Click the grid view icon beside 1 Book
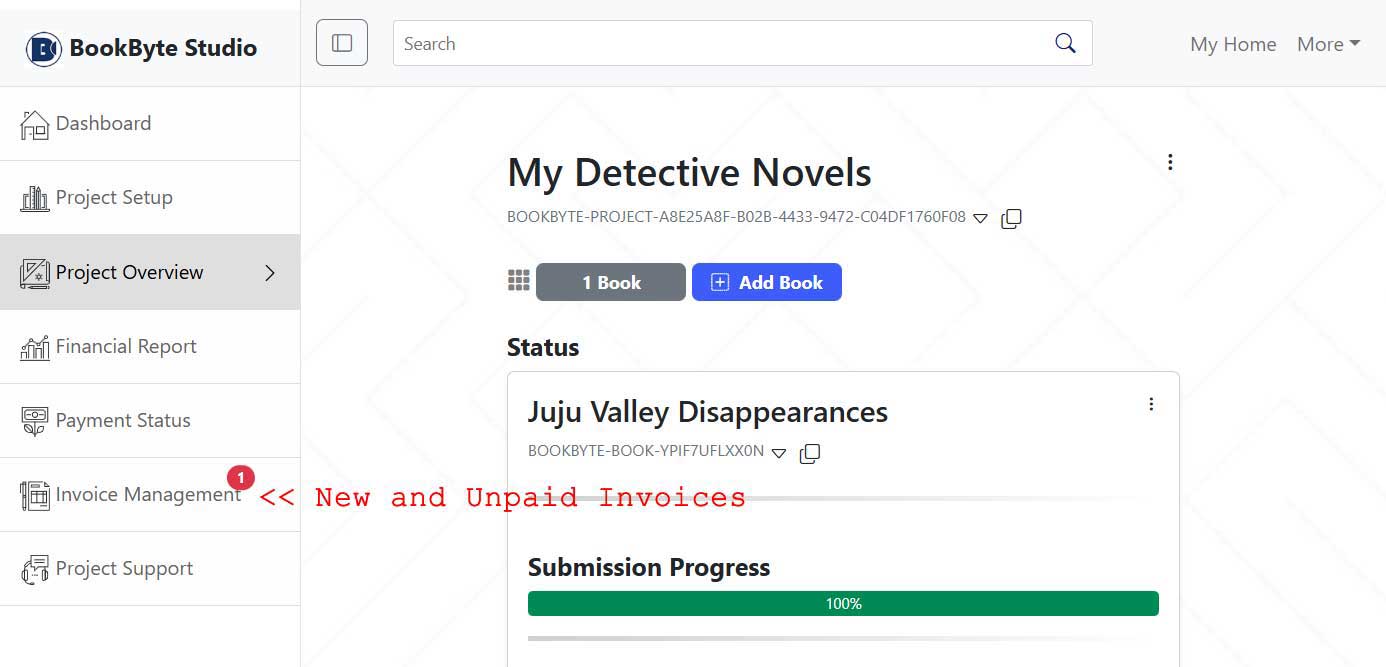Image resolution: width=1386 pixels, height=667 pixels. (x=518, y=281)
